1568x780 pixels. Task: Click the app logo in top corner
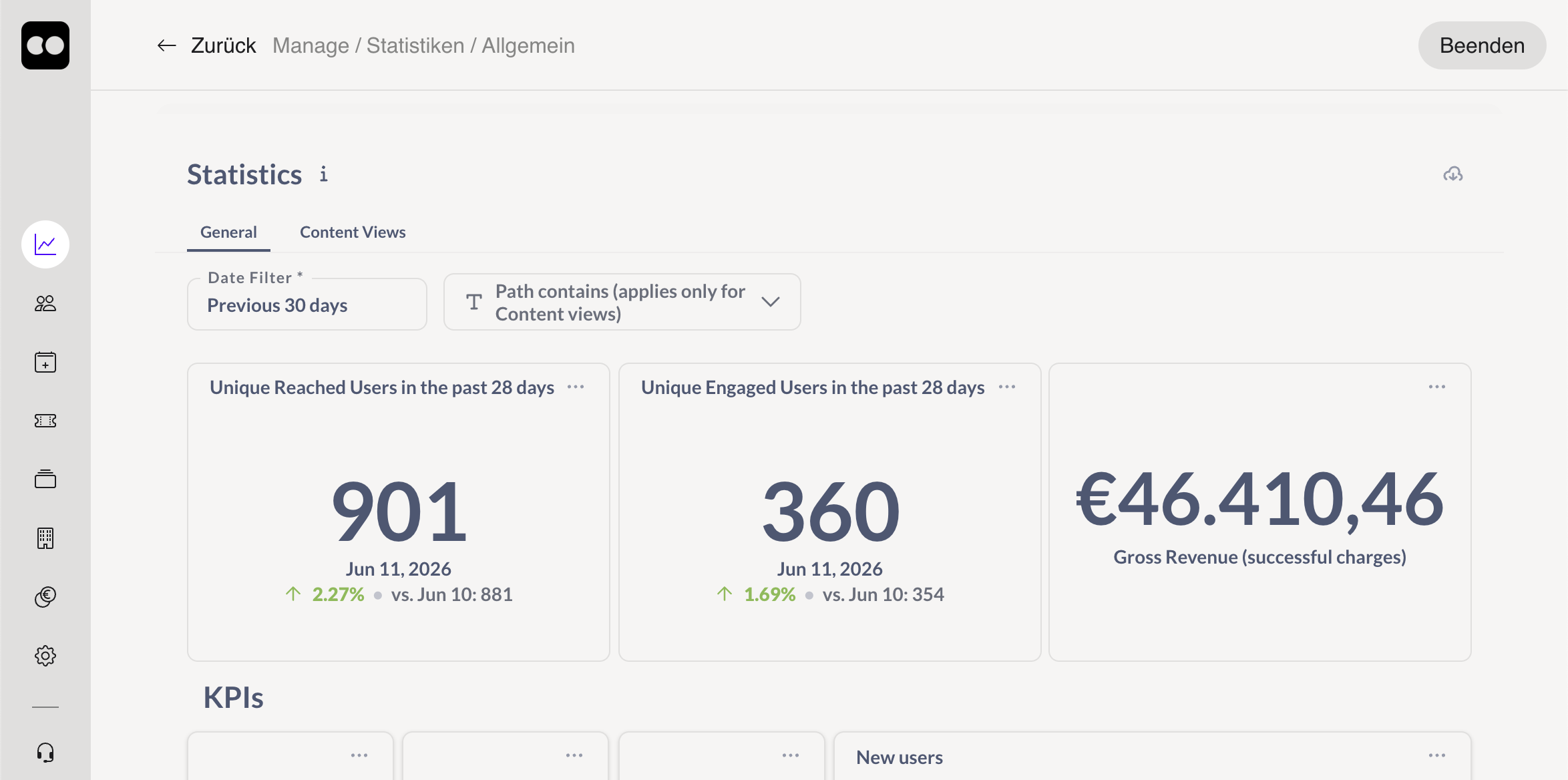[x=45, y=45]
